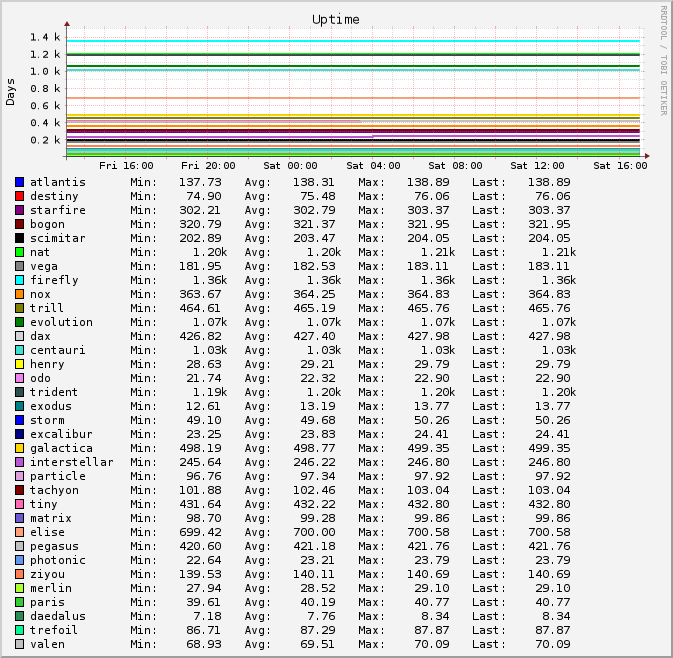Click the 'Sat 00:00' x-axis label

[291, 166]
